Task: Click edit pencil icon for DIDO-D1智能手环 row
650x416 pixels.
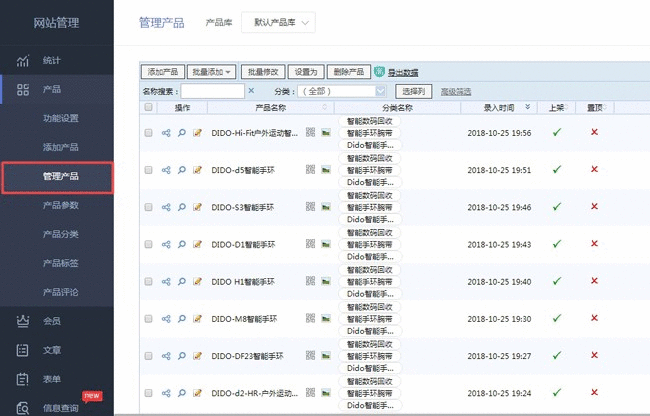Action: pyautogui.click(x=197, y=244)
